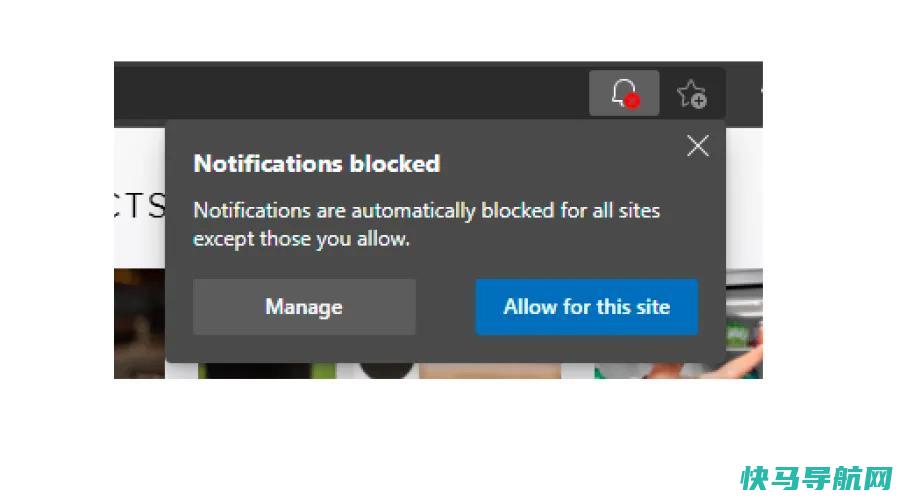Open the black round object thumbnail

click(x=386, y=370)
